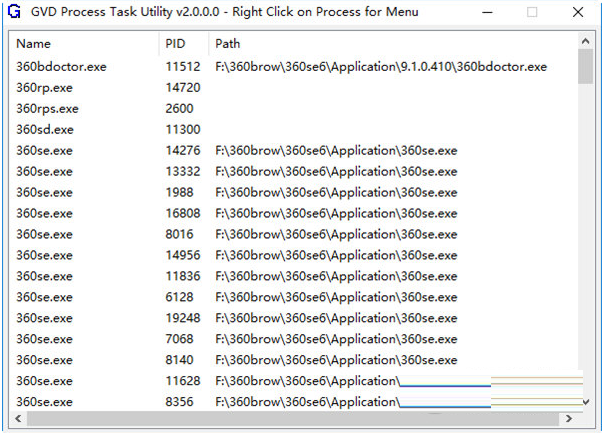
Task: Click the path text for PID 8140
Action: coord(336,360)
